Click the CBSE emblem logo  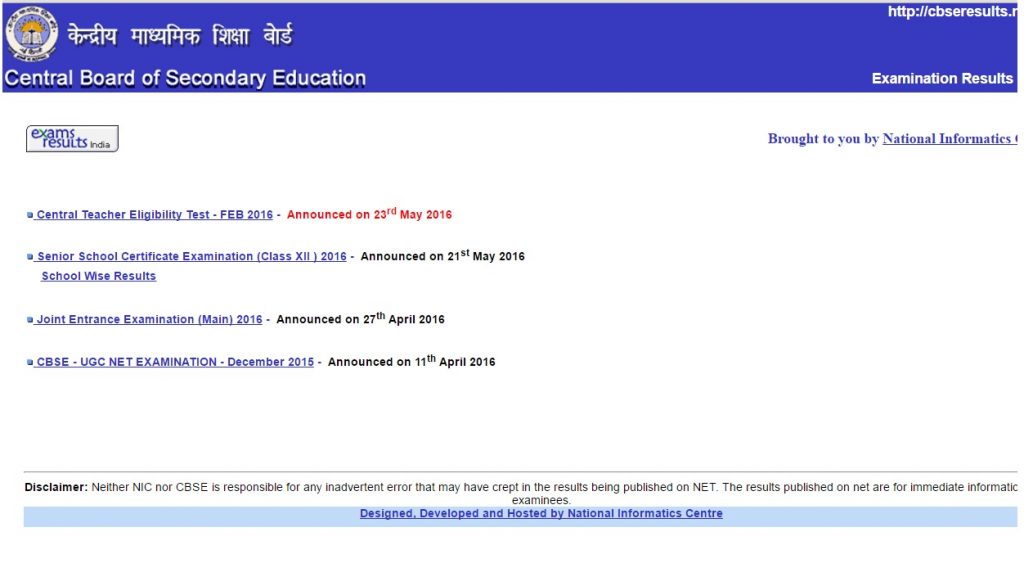pyautogui.click(x=31, y=35)
